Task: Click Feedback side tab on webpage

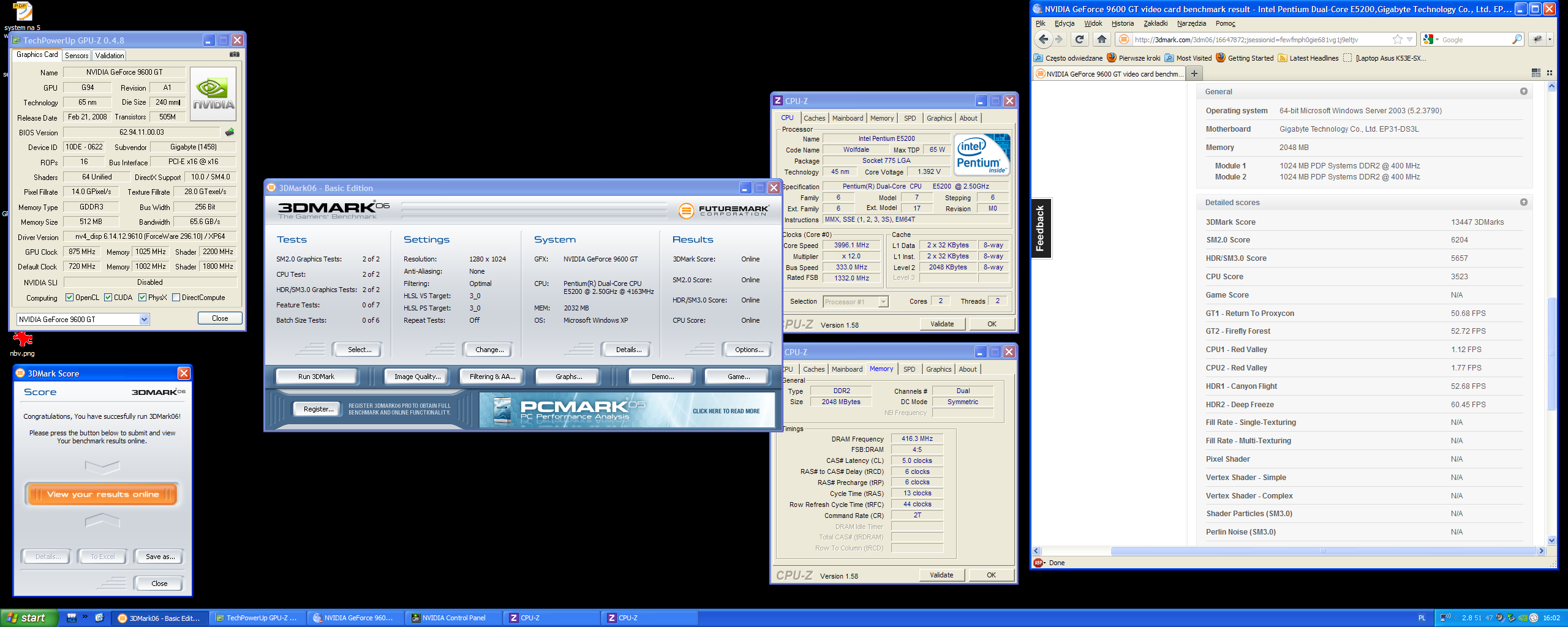Action: 1041,228
